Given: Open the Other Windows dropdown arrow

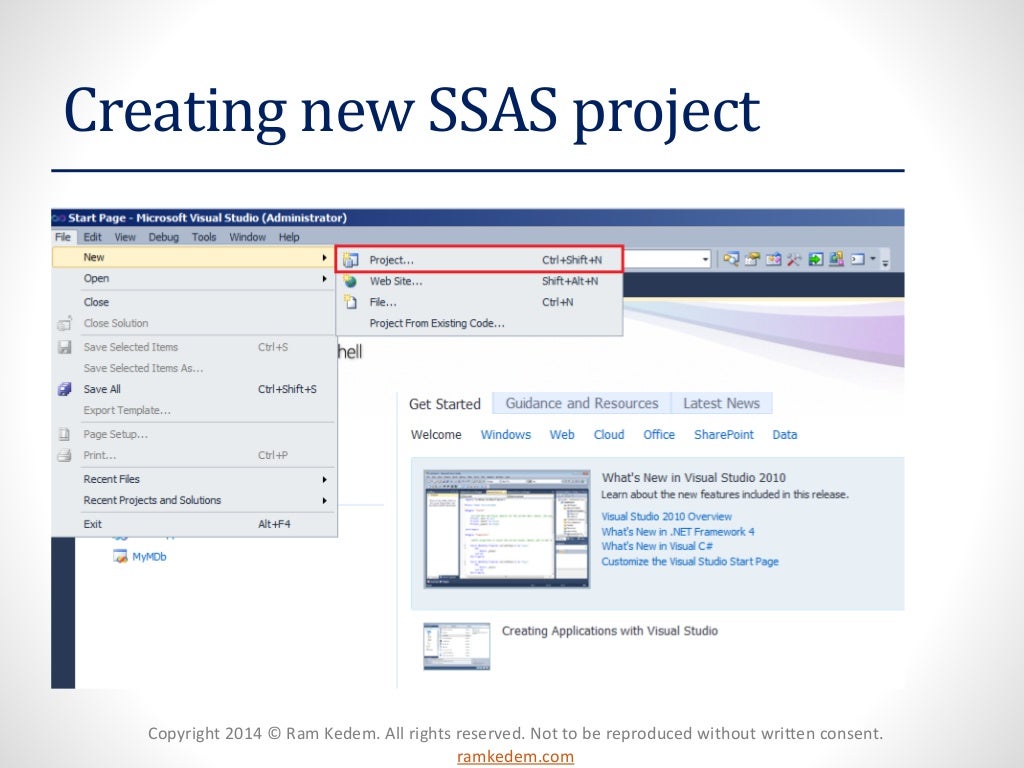Looking at the screenshot, I should pyautogui.click(x=872, y=260).
